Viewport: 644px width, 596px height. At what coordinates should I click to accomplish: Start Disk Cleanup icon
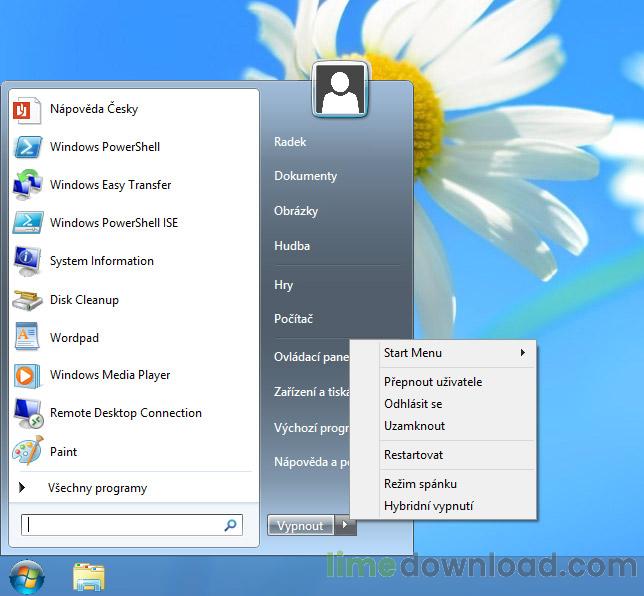[x=27, y=300]
